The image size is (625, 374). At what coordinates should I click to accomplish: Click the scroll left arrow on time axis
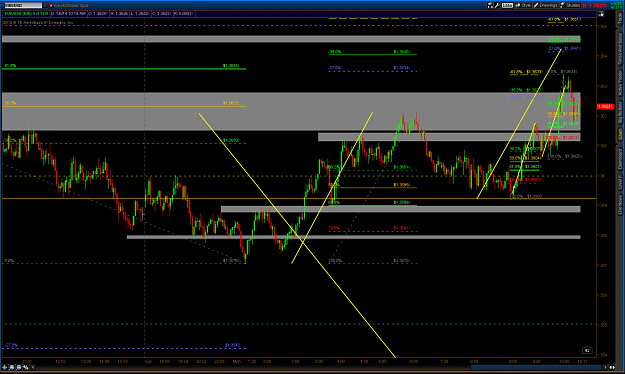pos(33,367)
